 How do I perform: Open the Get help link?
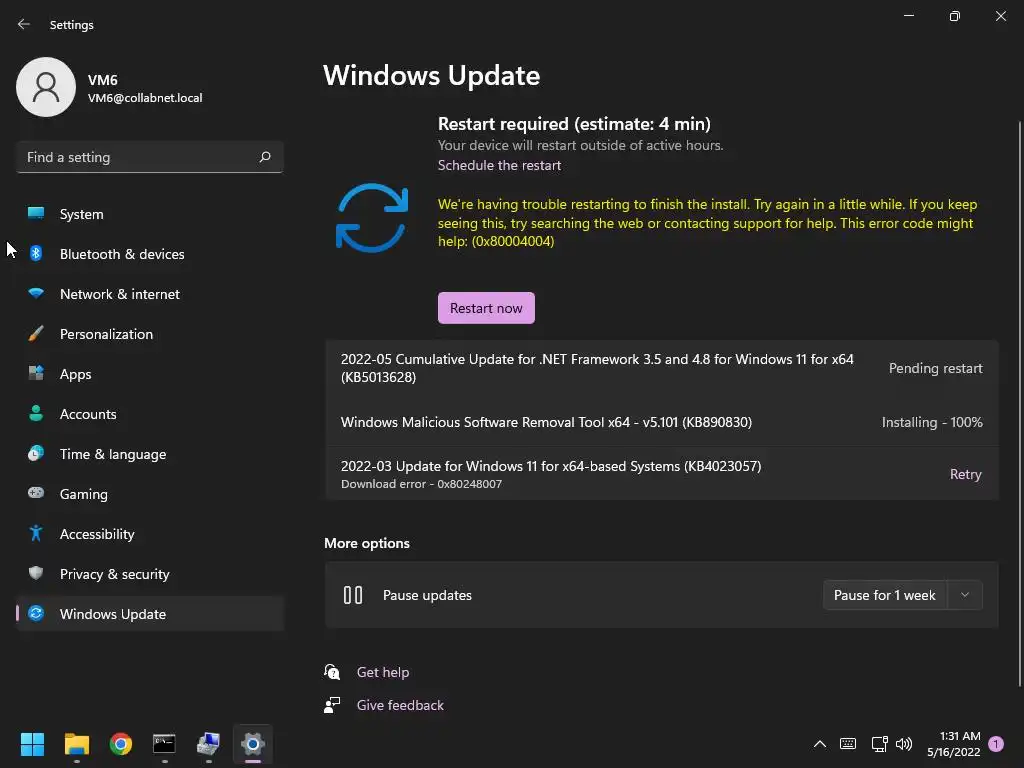383,672
